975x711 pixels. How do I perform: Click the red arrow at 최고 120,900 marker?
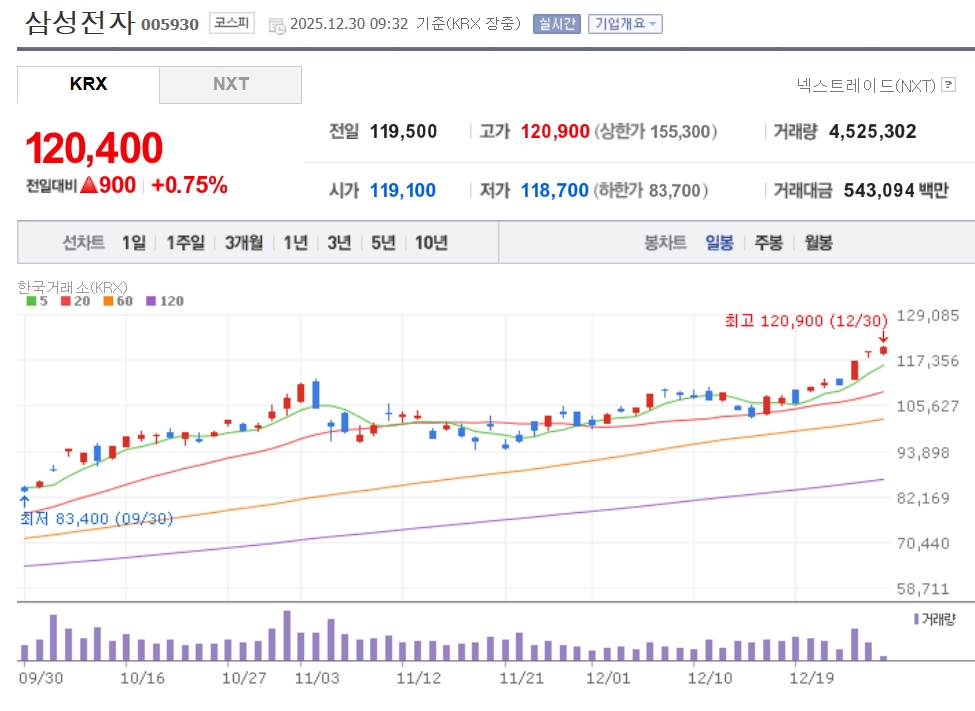tap(883, 337)
